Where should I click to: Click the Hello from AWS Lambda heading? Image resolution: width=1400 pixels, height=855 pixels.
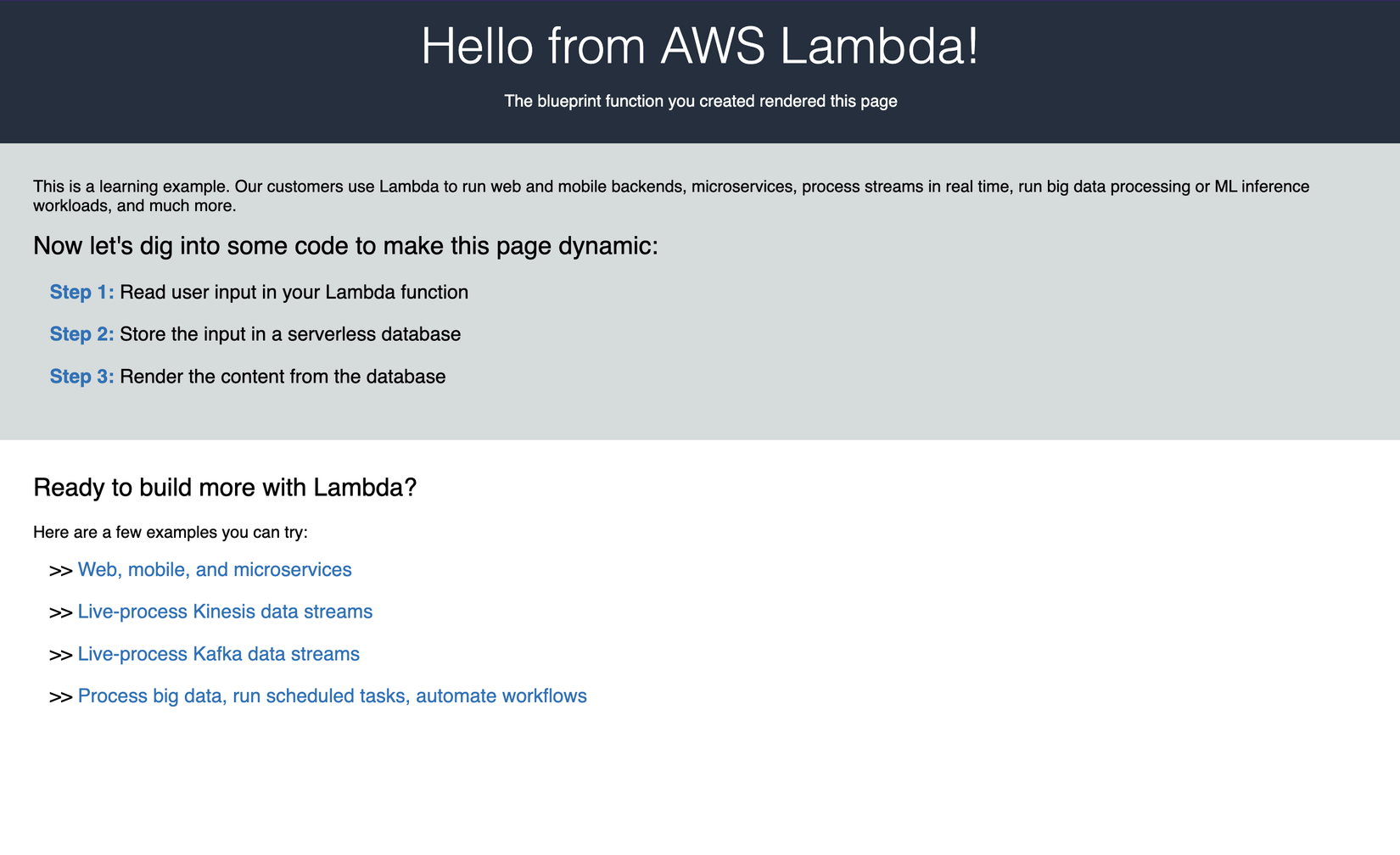click(700, 47)
